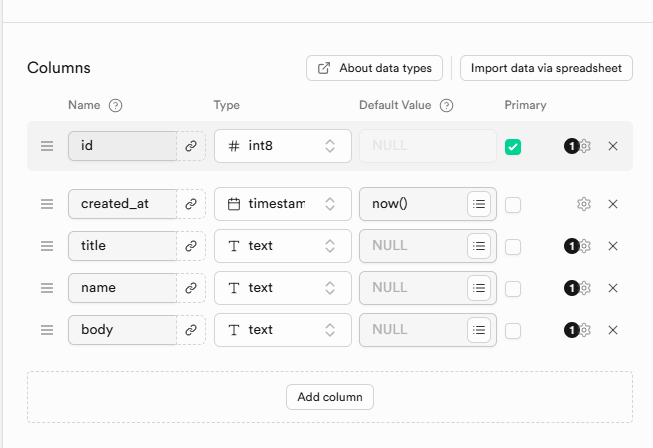Click the help icon next to Default Value
653x448 pixels.
[446, 106]
